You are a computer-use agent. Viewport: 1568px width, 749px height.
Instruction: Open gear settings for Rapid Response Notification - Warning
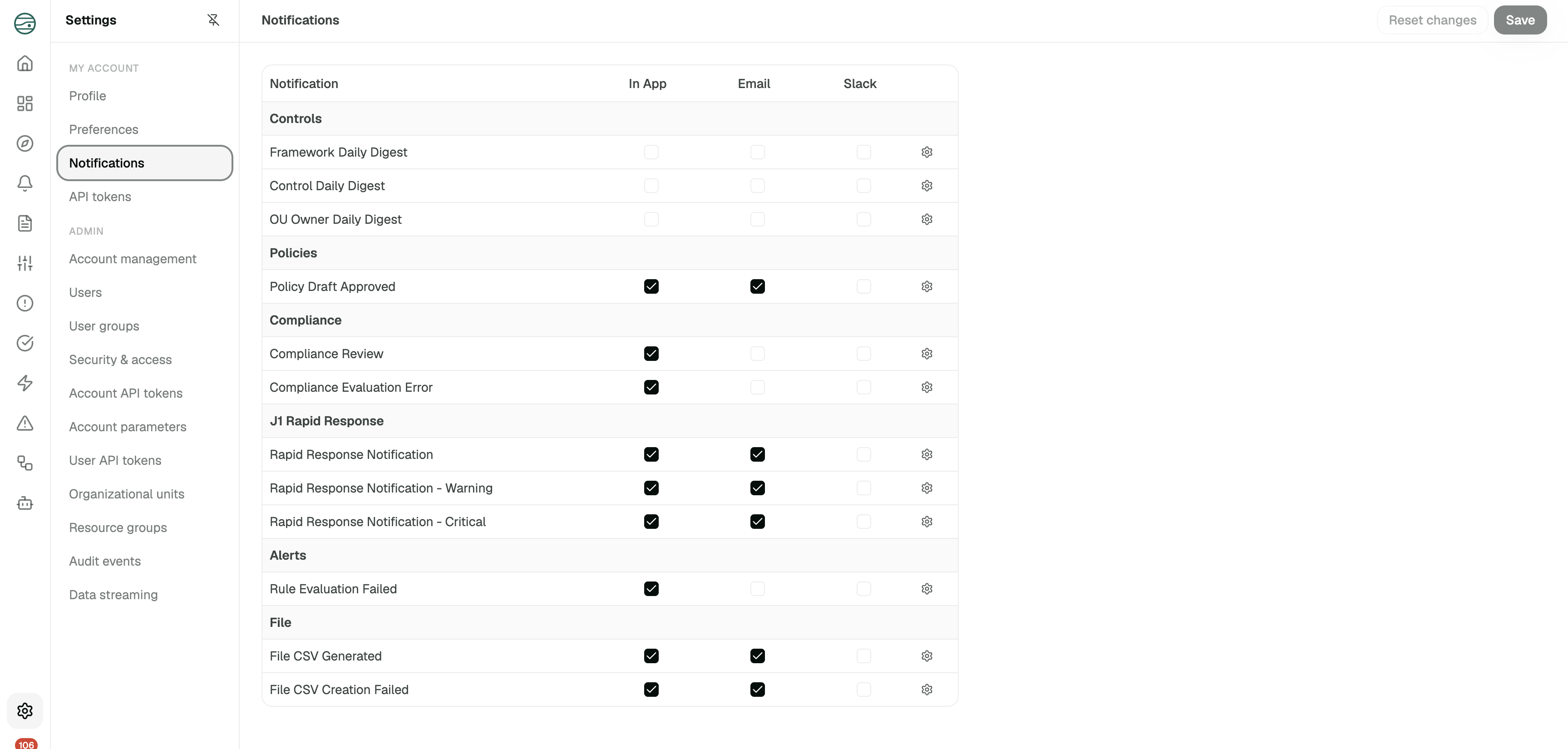[927, 488]
